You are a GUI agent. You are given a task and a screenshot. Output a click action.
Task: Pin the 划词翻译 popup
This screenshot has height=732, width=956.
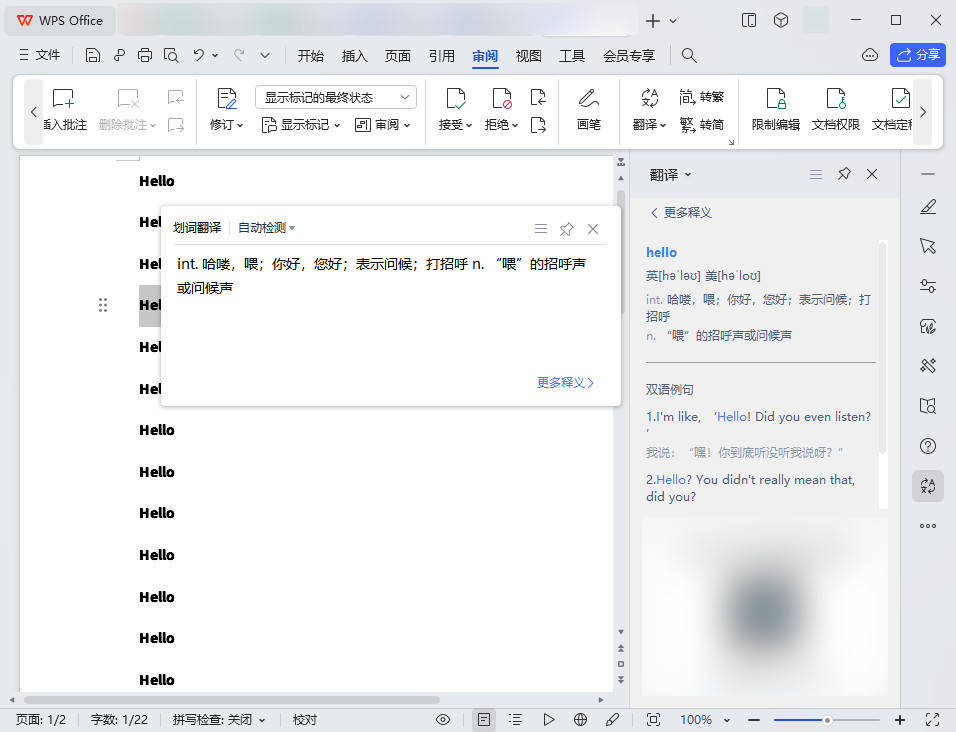(566, 229)
